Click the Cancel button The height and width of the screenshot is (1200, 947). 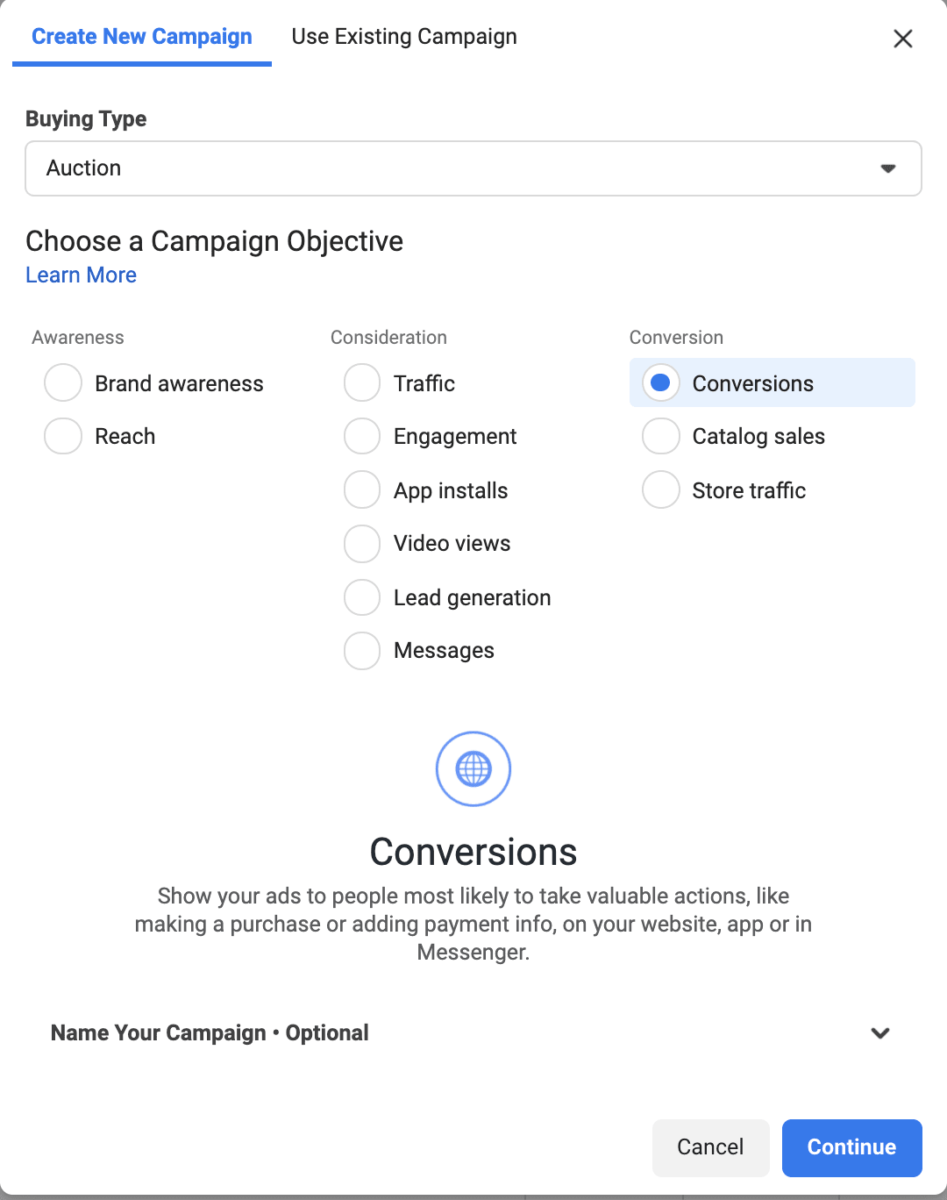point(710,1147)
